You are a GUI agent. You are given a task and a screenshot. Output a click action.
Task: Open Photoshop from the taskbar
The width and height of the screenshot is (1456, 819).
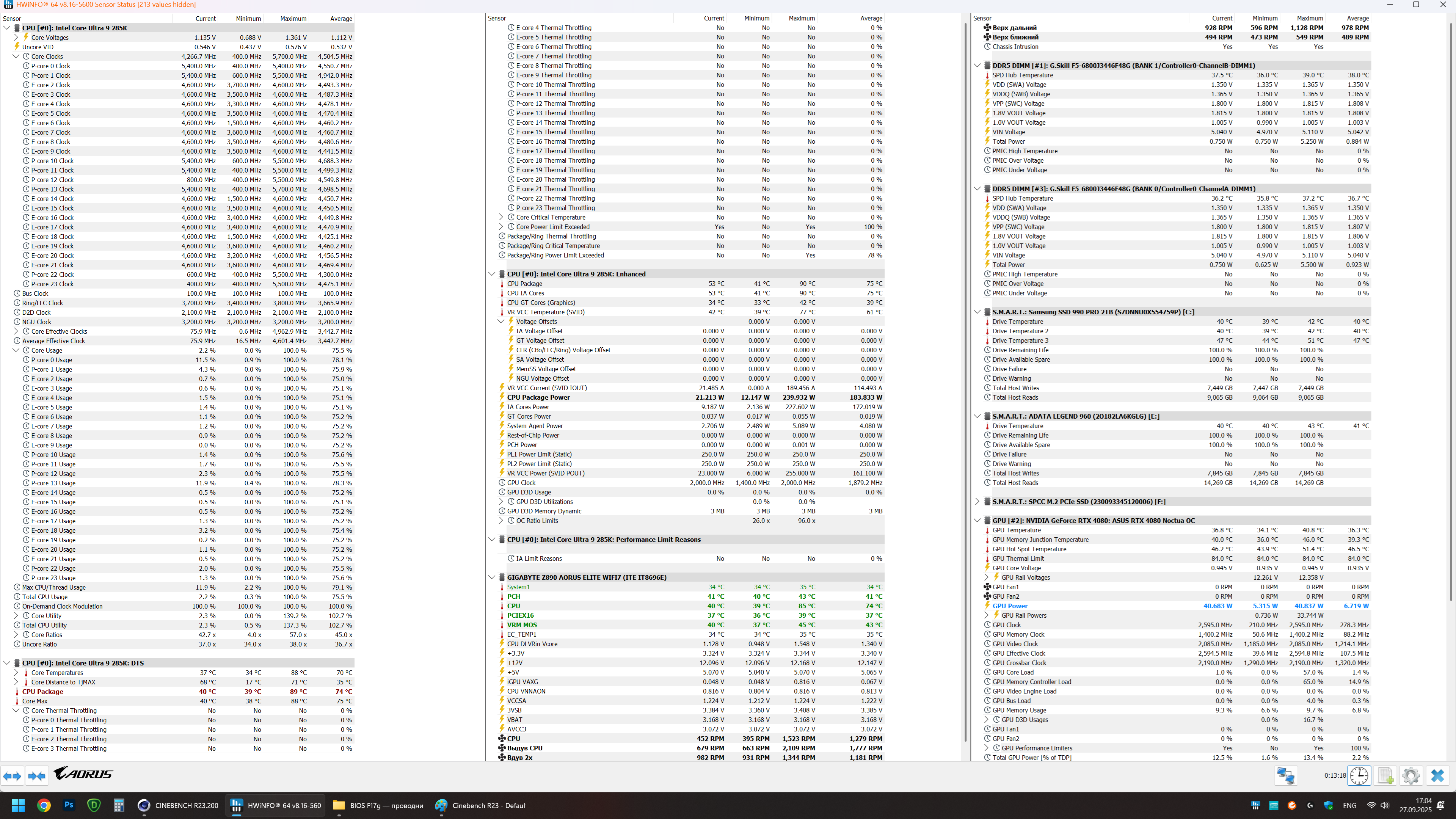[69, 805]
